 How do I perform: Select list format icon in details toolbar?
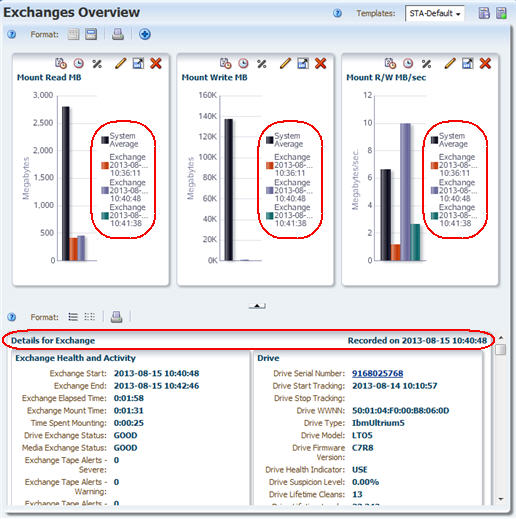tap(73, 317)
